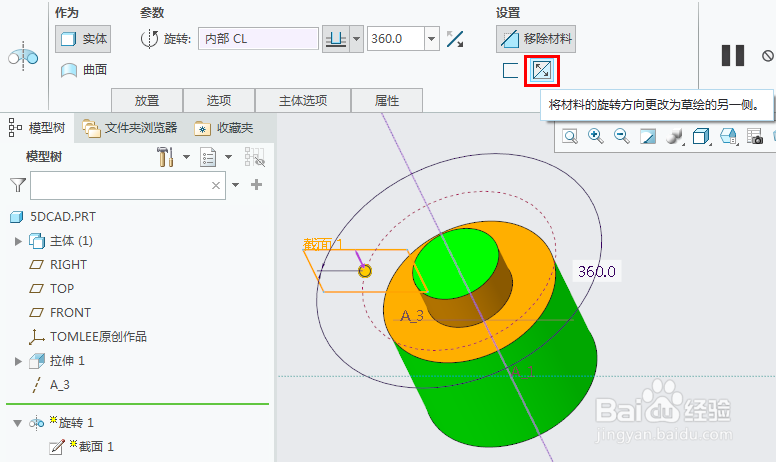Screen dimensions: 776x462
Task: Click the refit view magnifier icon
Action: [x=570, y=137]
